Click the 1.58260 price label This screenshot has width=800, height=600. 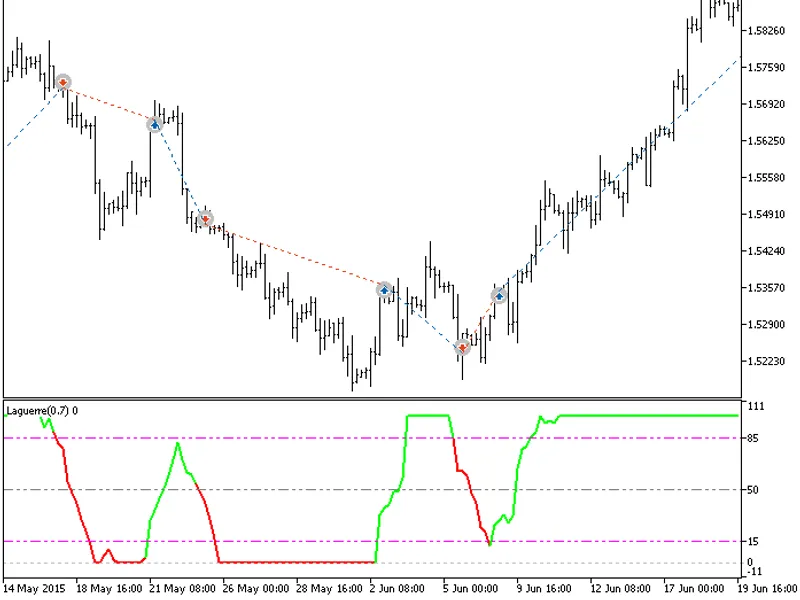(x=766, y=31)
